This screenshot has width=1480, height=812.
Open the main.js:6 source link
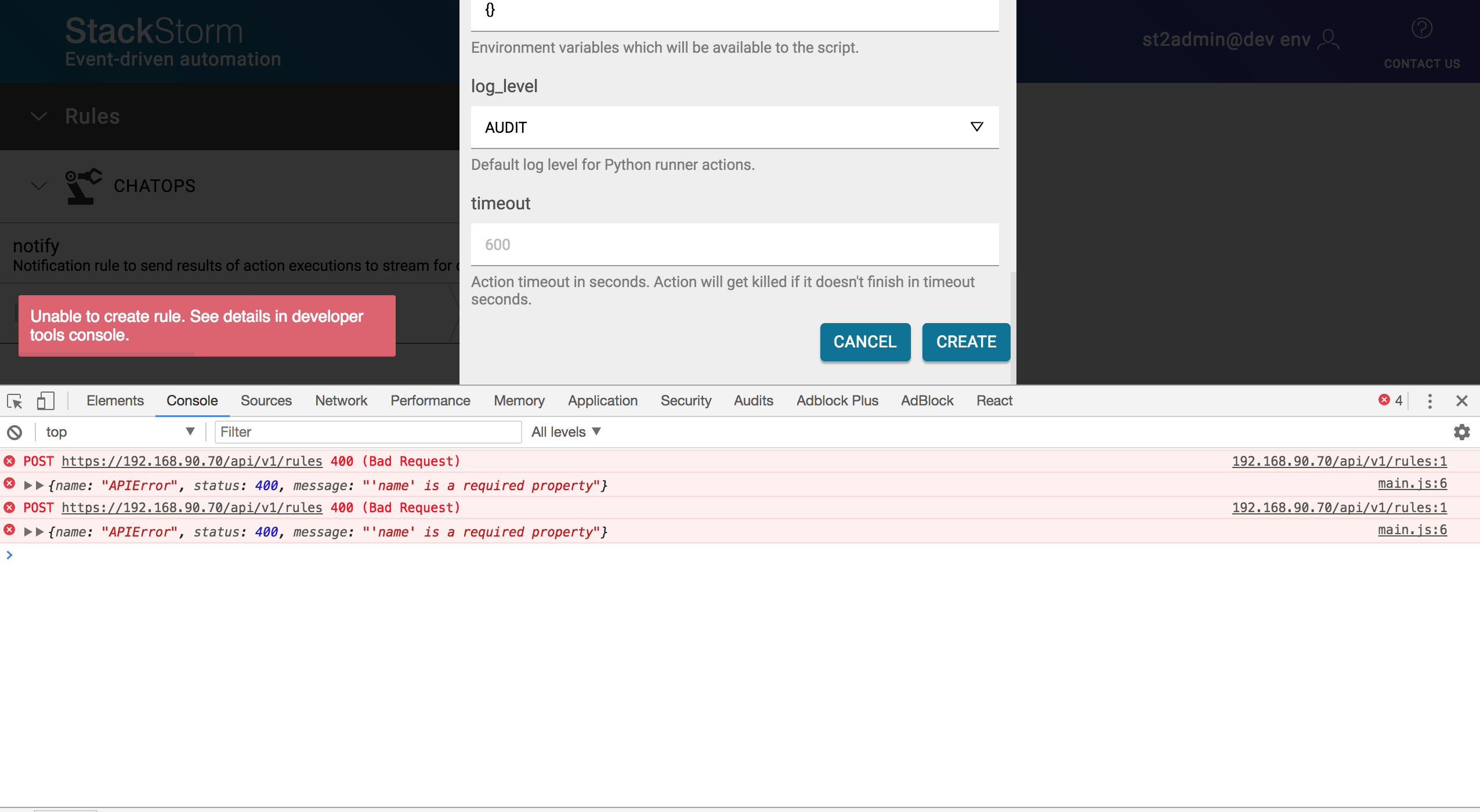point(1412,483)
